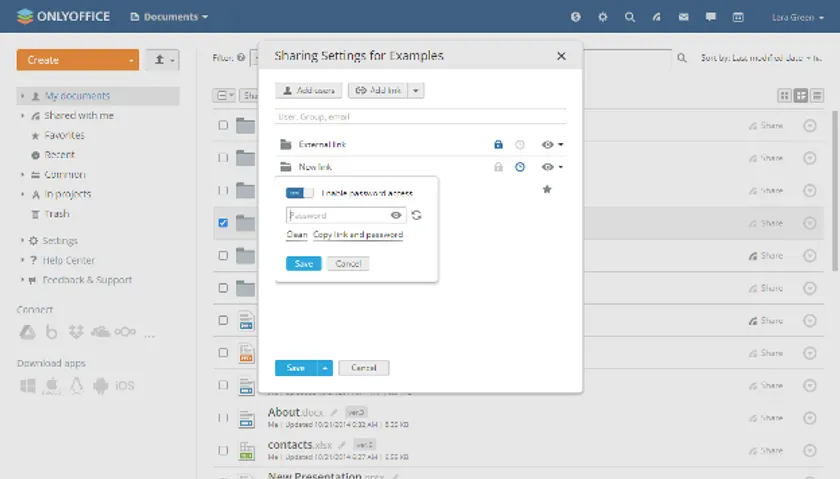Regenerate password with the refresh icon
Viewport: 840px width, 479px height.
[x=416, y=215]
